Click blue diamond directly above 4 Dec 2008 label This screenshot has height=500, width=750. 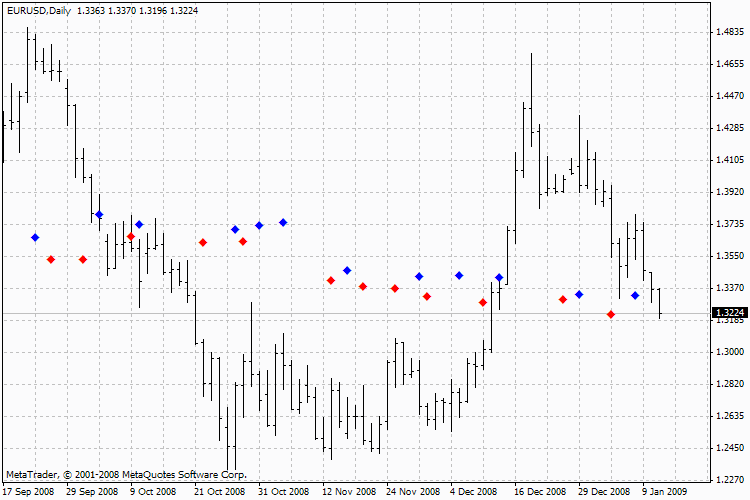coord(459,276)
